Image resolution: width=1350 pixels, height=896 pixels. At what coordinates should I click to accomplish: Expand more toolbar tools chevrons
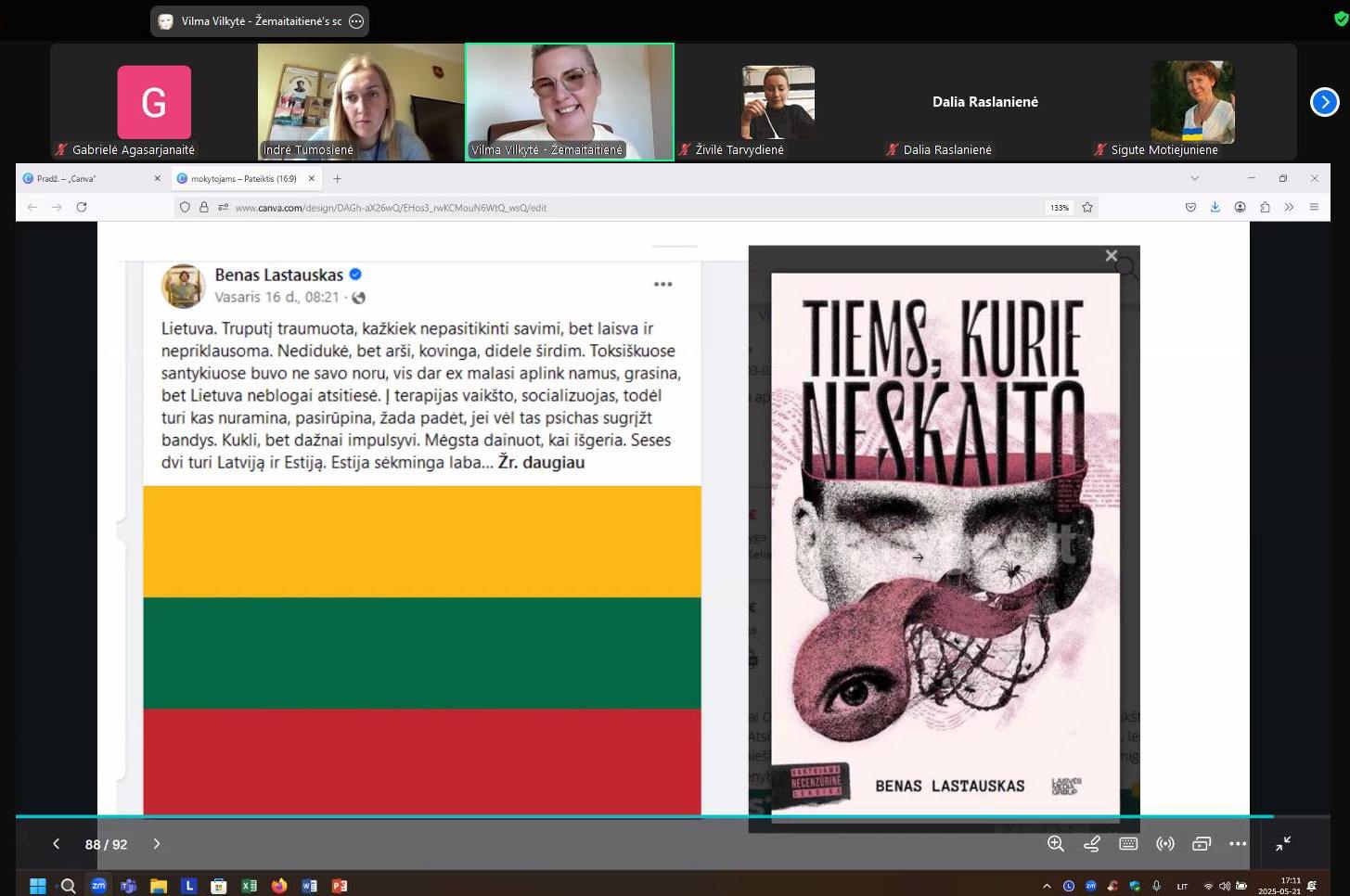pos(1289,207)
